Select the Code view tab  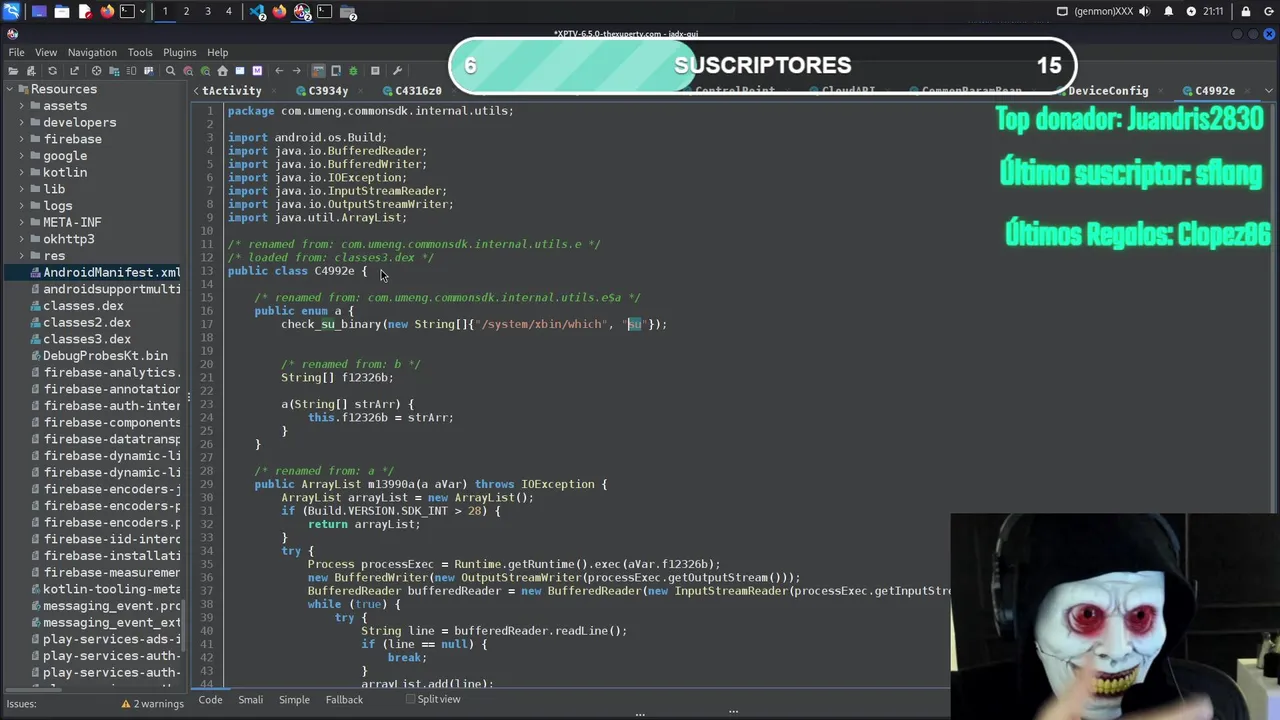tap(210, 700)
